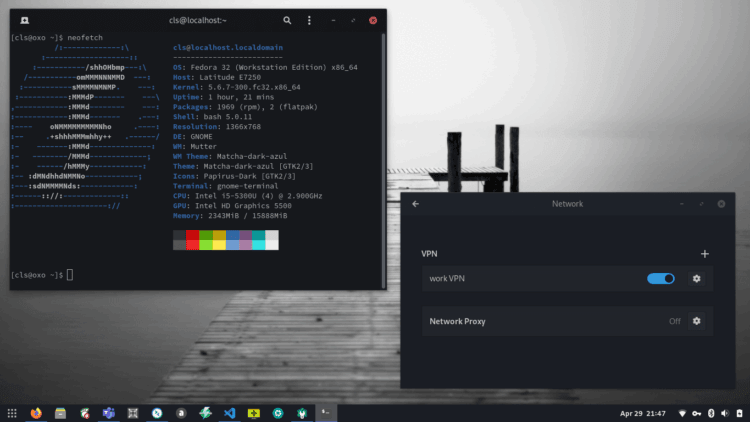Go back in Network settings window
The width and height of the screenshot is (750, 422).
point(415,204)
